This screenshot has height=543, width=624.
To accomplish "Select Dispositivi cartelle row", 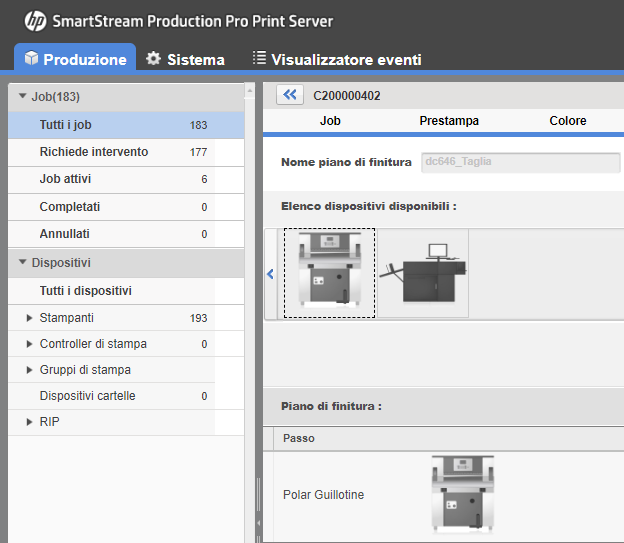I will (x=126, y=396).
